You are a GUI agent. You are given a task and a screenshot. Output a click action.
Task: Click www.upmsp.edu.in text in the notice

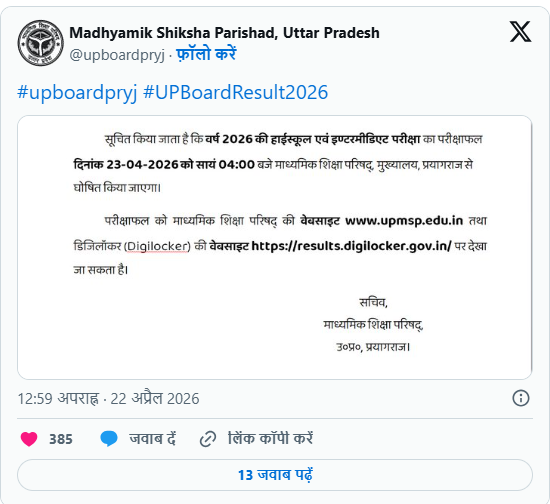[x=404, y=221]
